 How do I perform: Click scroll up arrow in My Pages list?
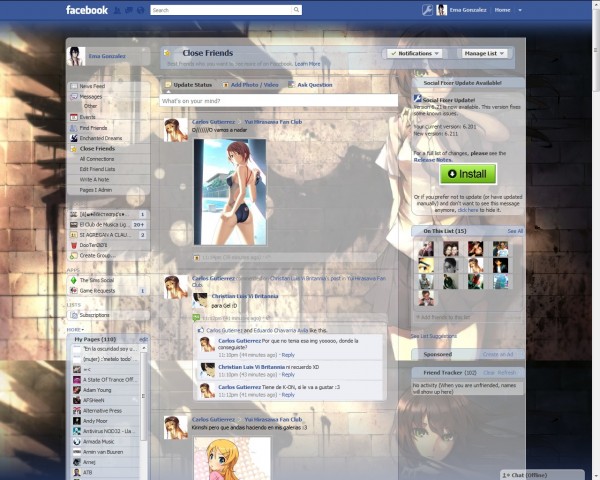click(144, 348)
